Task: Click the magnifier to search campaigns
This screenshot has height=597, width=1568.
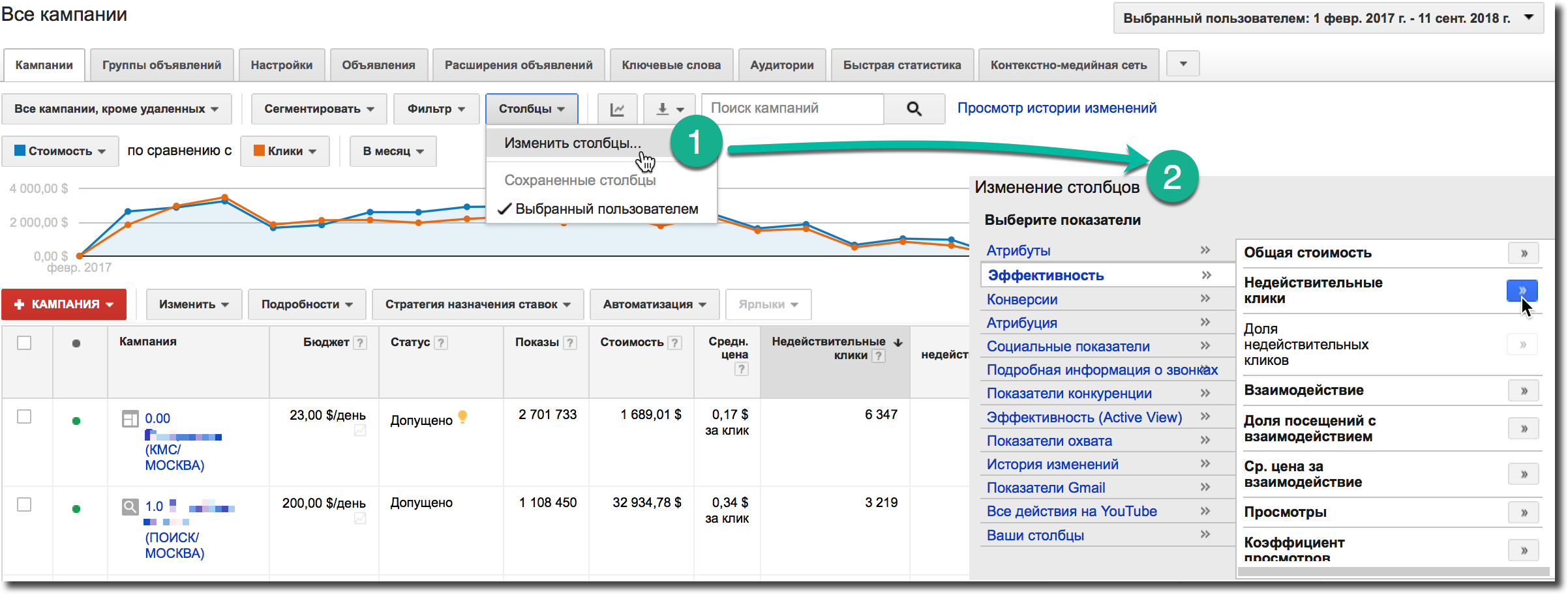Action: click(x=913, y=108)
